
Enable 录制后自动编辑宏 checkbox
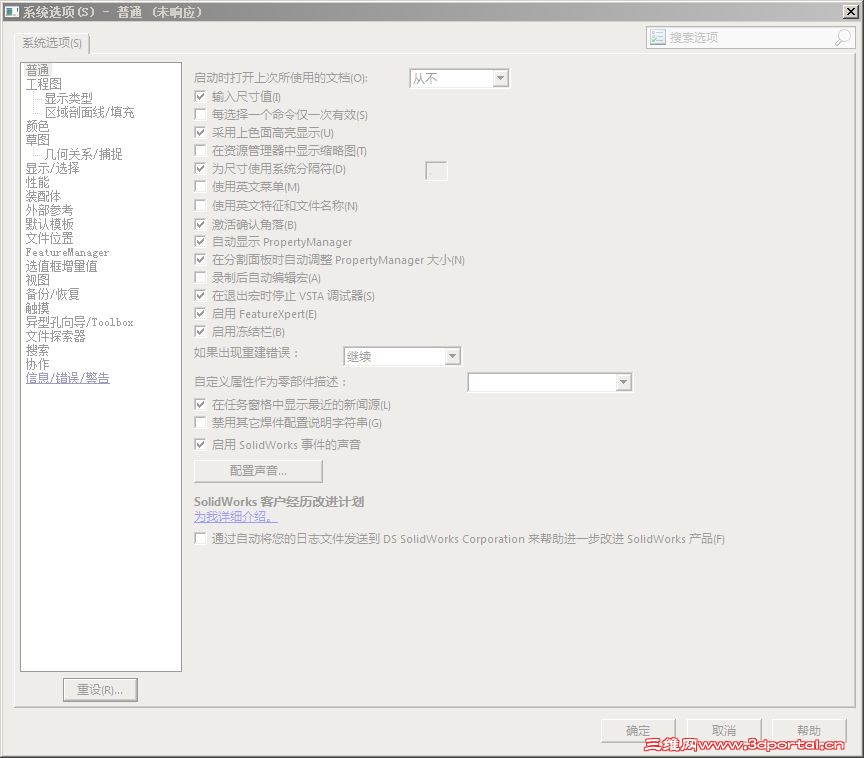[200, 278]
